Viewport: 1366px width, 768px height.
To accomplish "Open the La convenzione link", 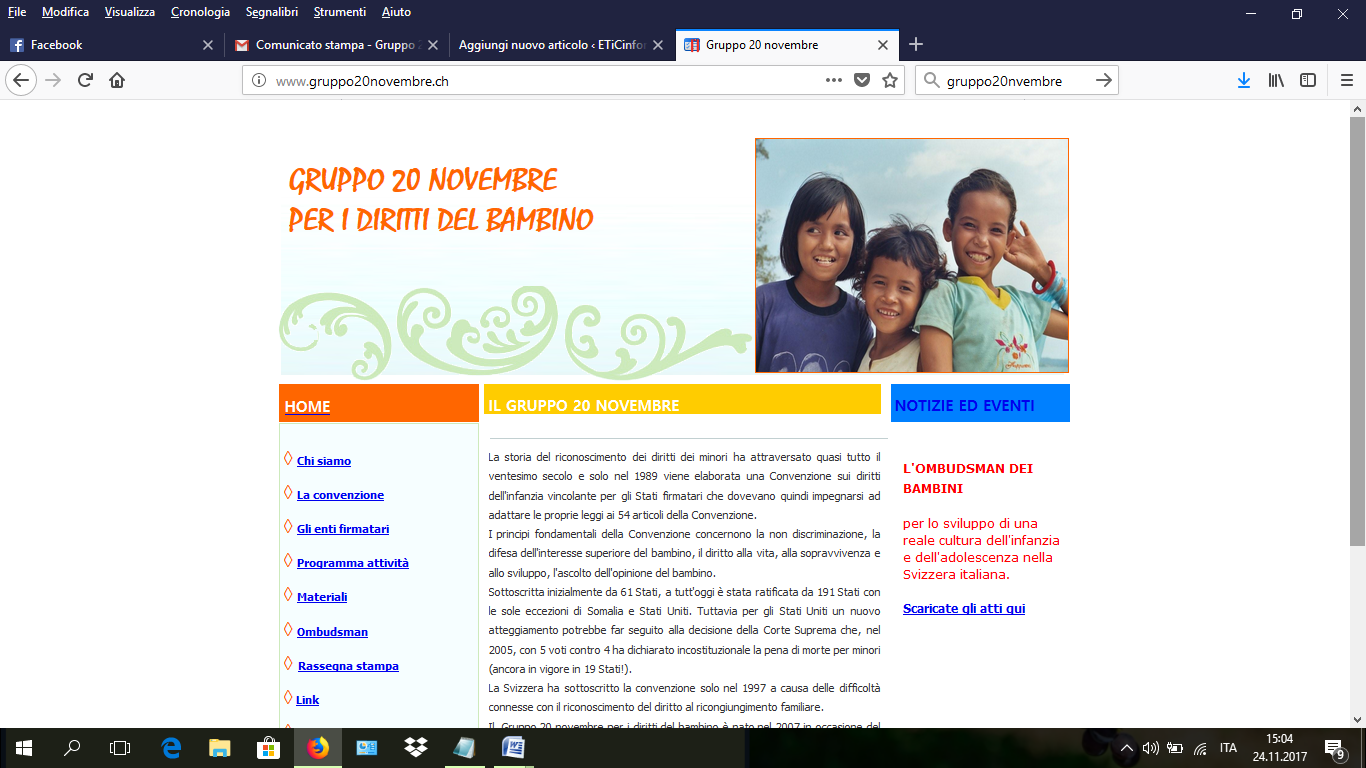I will [x=340, y=495].
